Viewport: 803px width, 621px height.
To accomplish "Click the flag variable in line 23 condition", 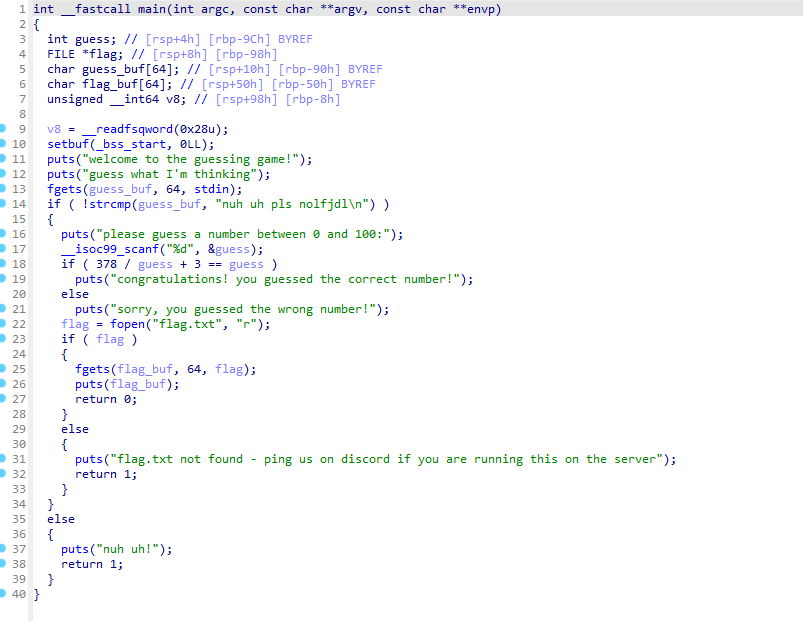I will pos(110,339).
